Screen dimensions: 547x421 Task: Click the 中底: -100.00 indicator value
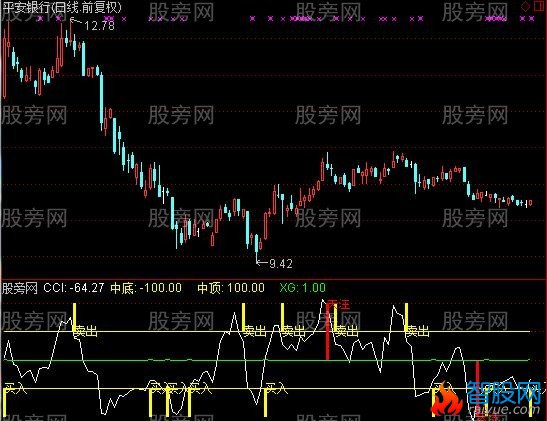click(x=146, y=288)
